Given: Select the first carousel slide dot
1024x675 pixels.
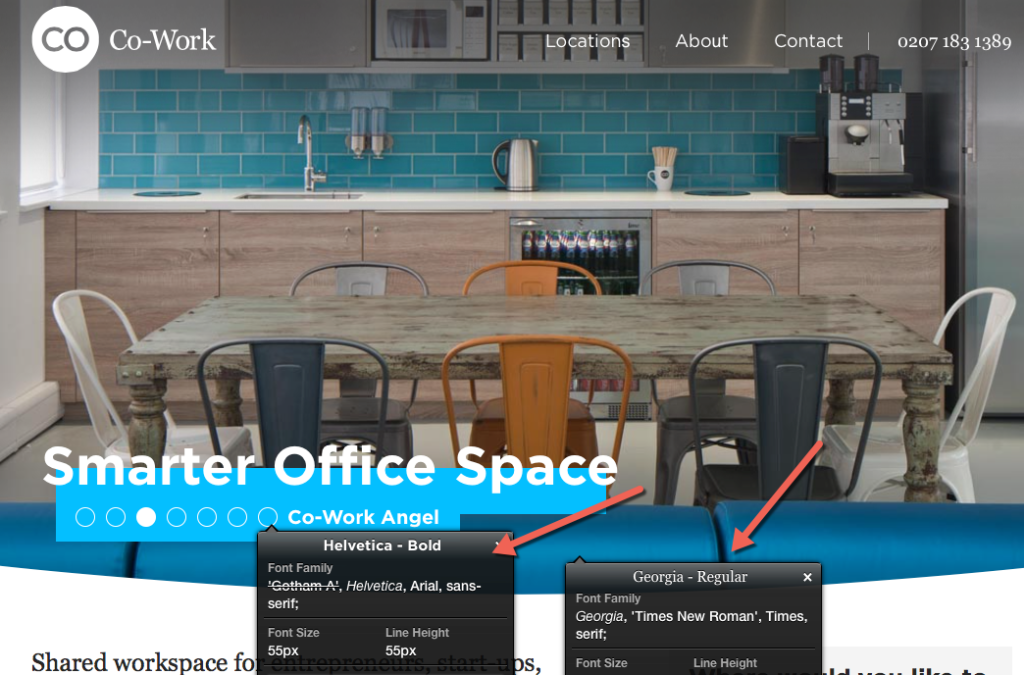Looking at the screenshot, I should click(86, 517).
